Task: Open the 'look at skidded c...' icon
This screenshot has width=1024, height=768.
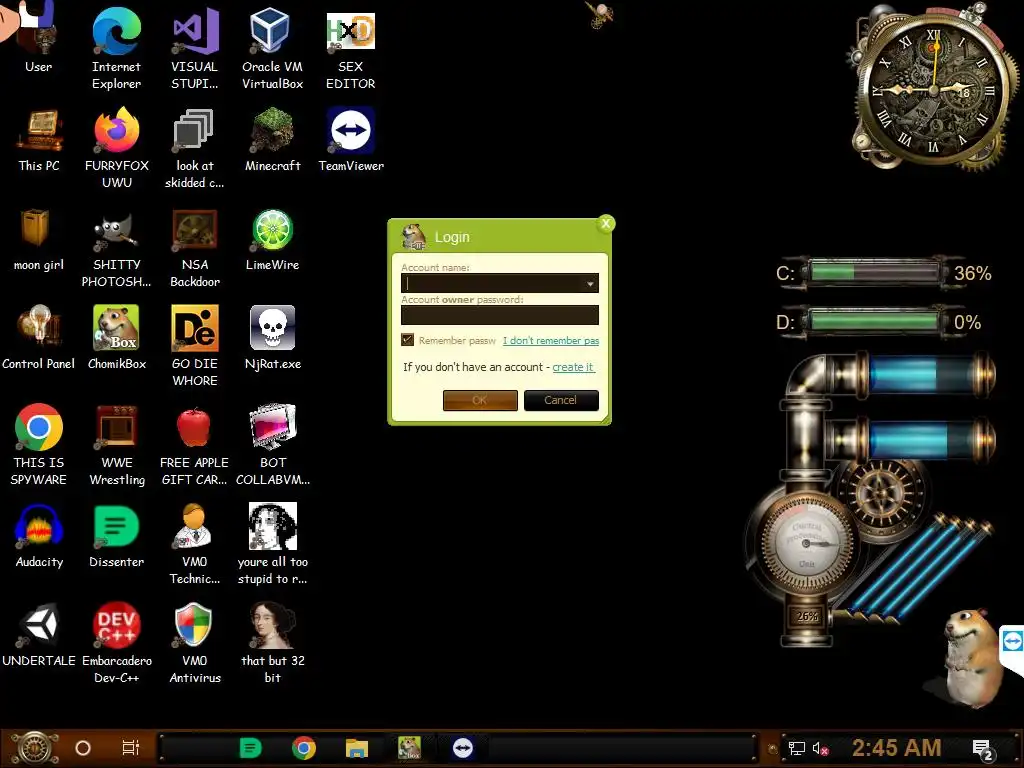Action: 194,147
